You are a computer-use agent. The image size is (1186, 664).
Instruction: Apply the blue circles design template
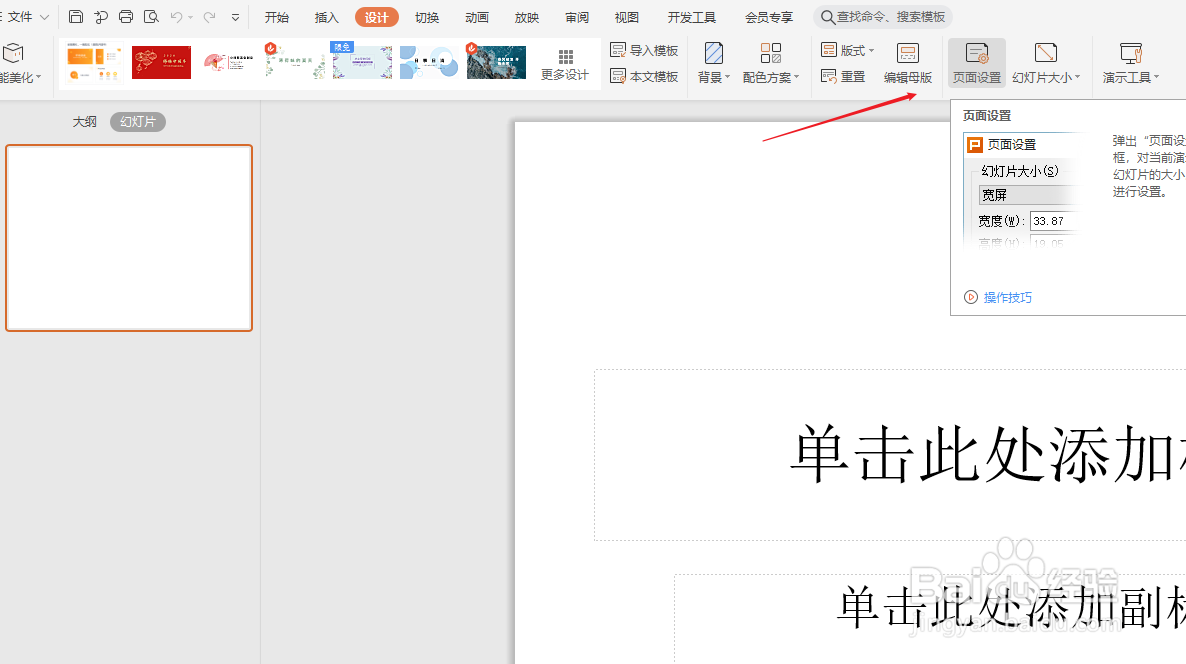[x=429, y=62]
